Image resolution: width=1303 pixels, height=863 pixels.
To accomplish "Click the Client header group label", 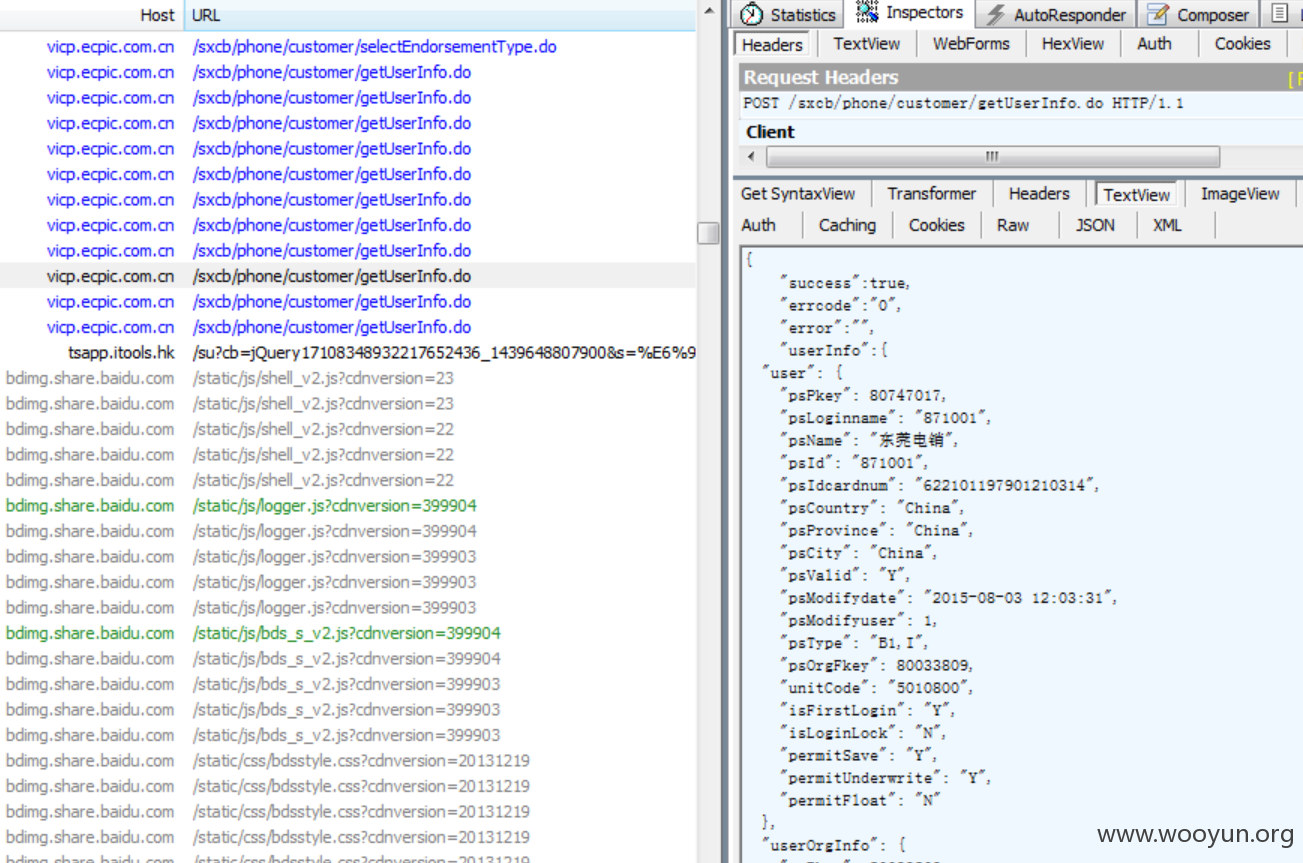I will point(770,132).
